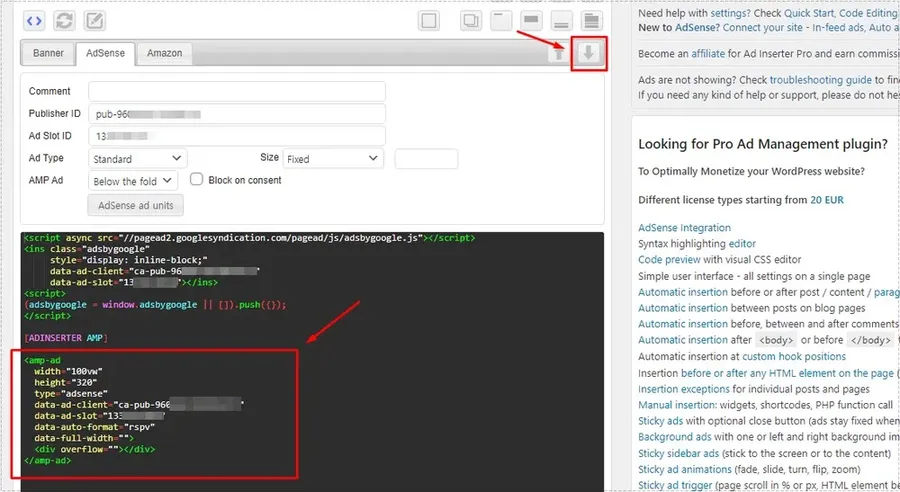The image size is (900, 492).
Task: Open the AMP Ad Below the fold dropdown
Action: click(133, 181)
